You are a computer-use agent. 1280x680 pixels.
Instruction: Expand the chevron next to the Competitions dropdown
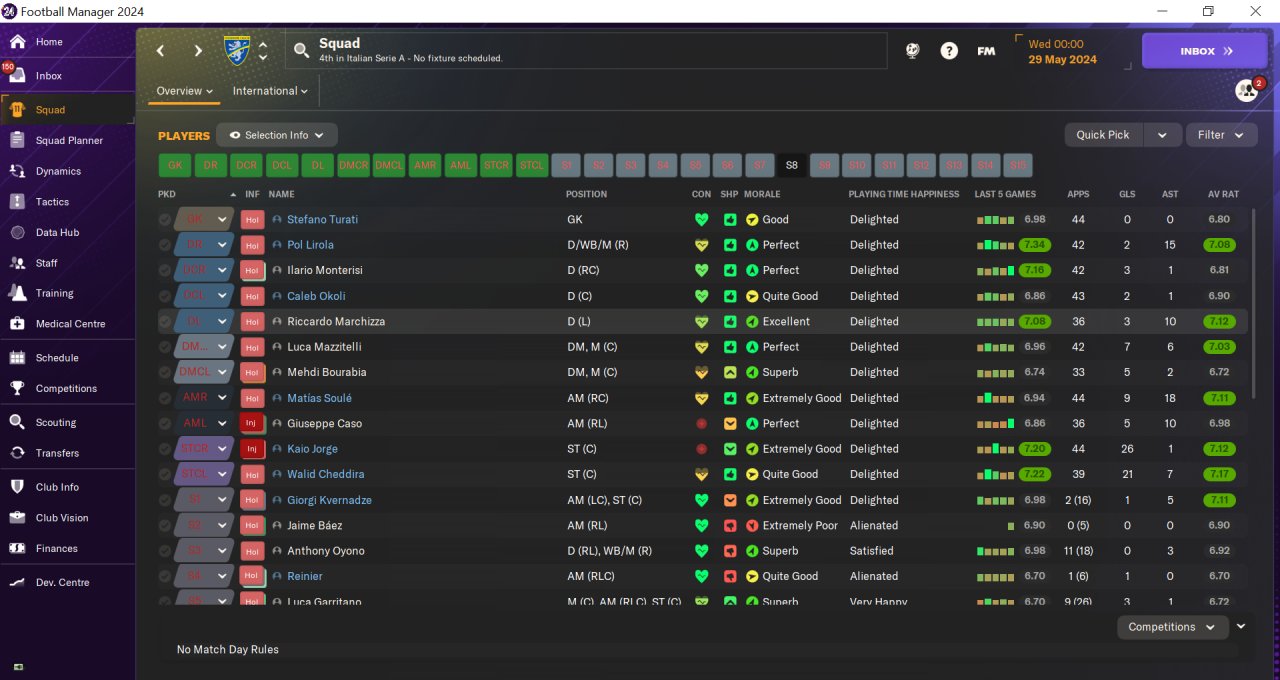point(1241,626)
